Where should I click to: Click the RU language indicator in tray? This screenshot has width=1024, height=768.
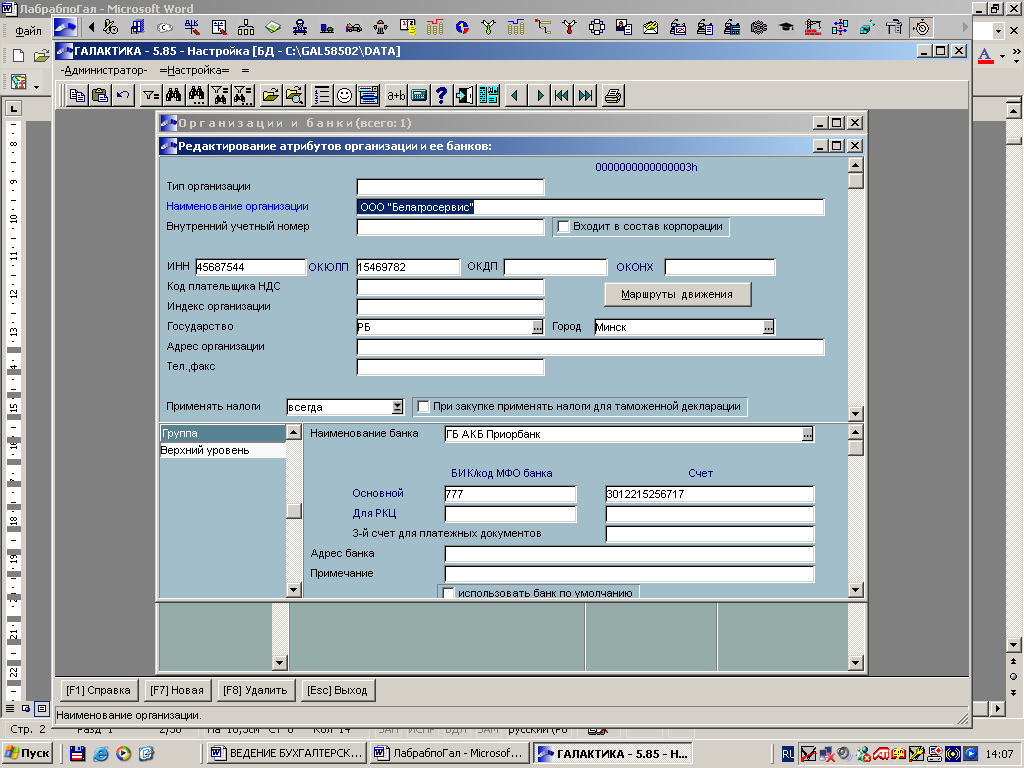[x=788, y=754]
